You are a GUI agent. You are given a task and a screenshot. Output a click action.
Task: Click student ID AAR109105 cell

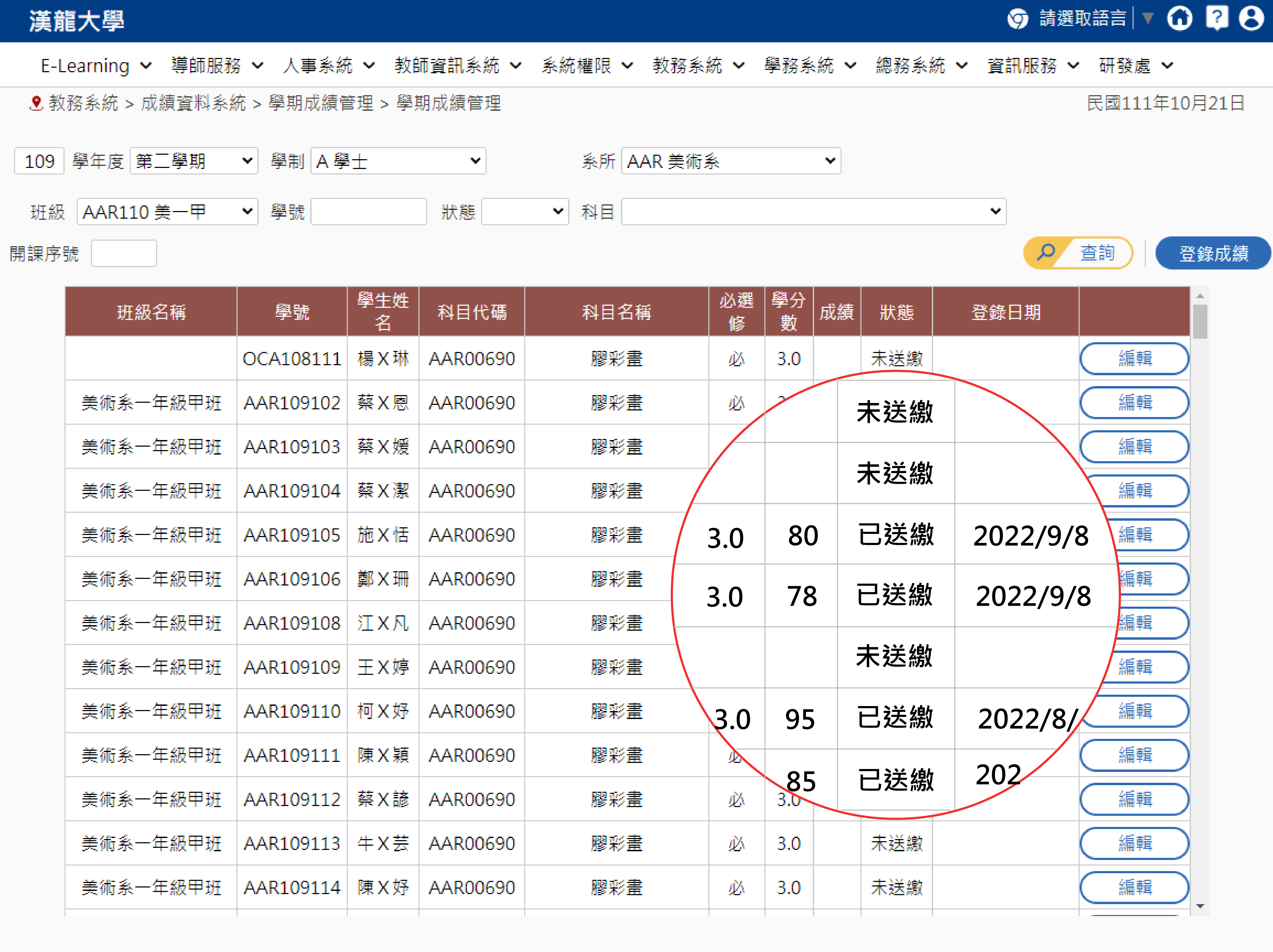click(292, 535)
